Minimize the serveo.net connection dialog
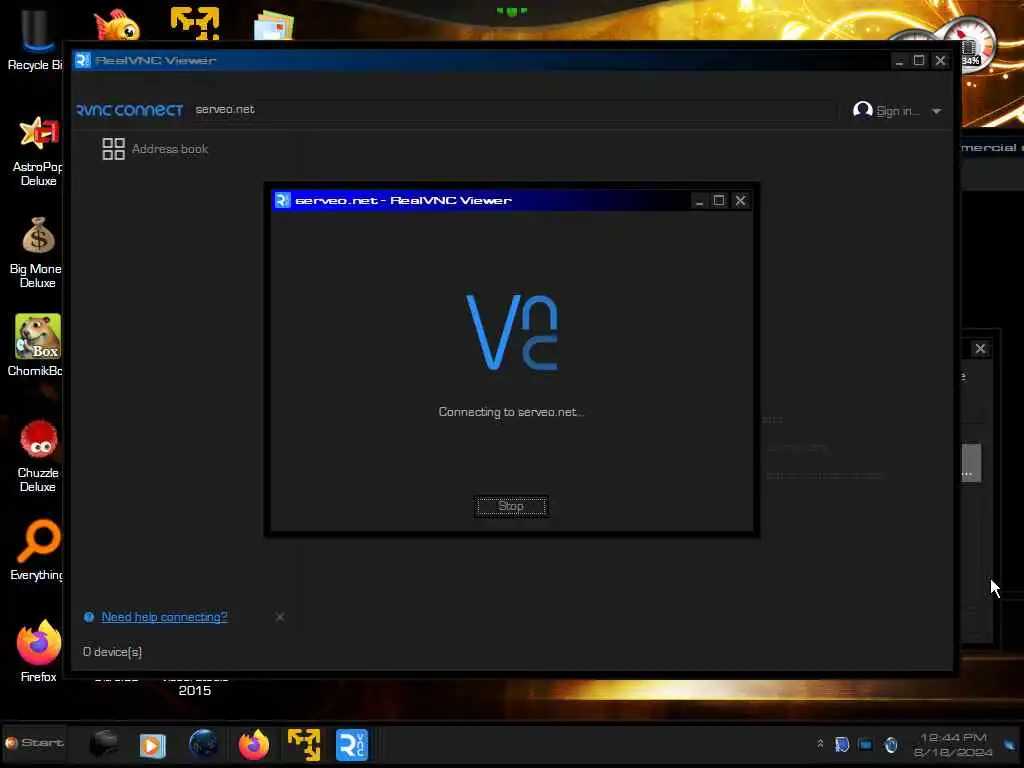 699,200
